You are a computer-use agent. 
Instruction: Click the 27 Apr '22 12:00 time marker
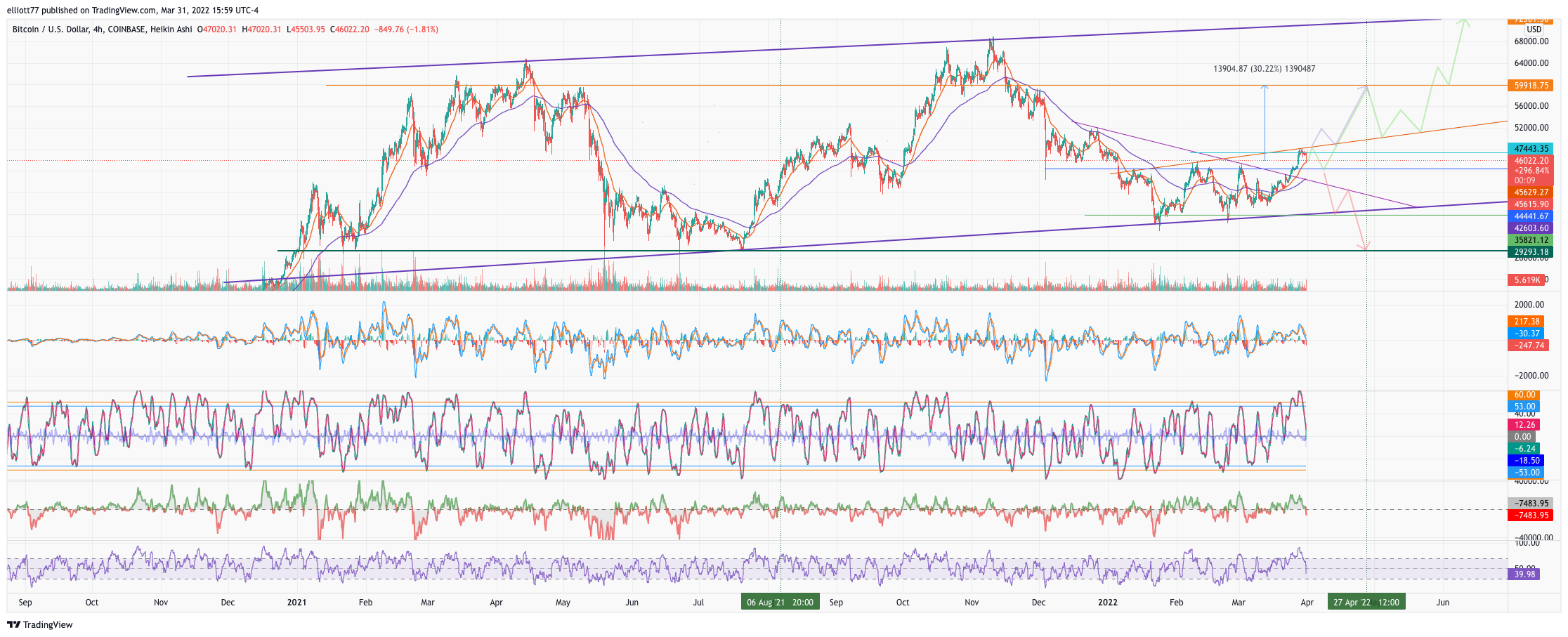coord(1366,602)
